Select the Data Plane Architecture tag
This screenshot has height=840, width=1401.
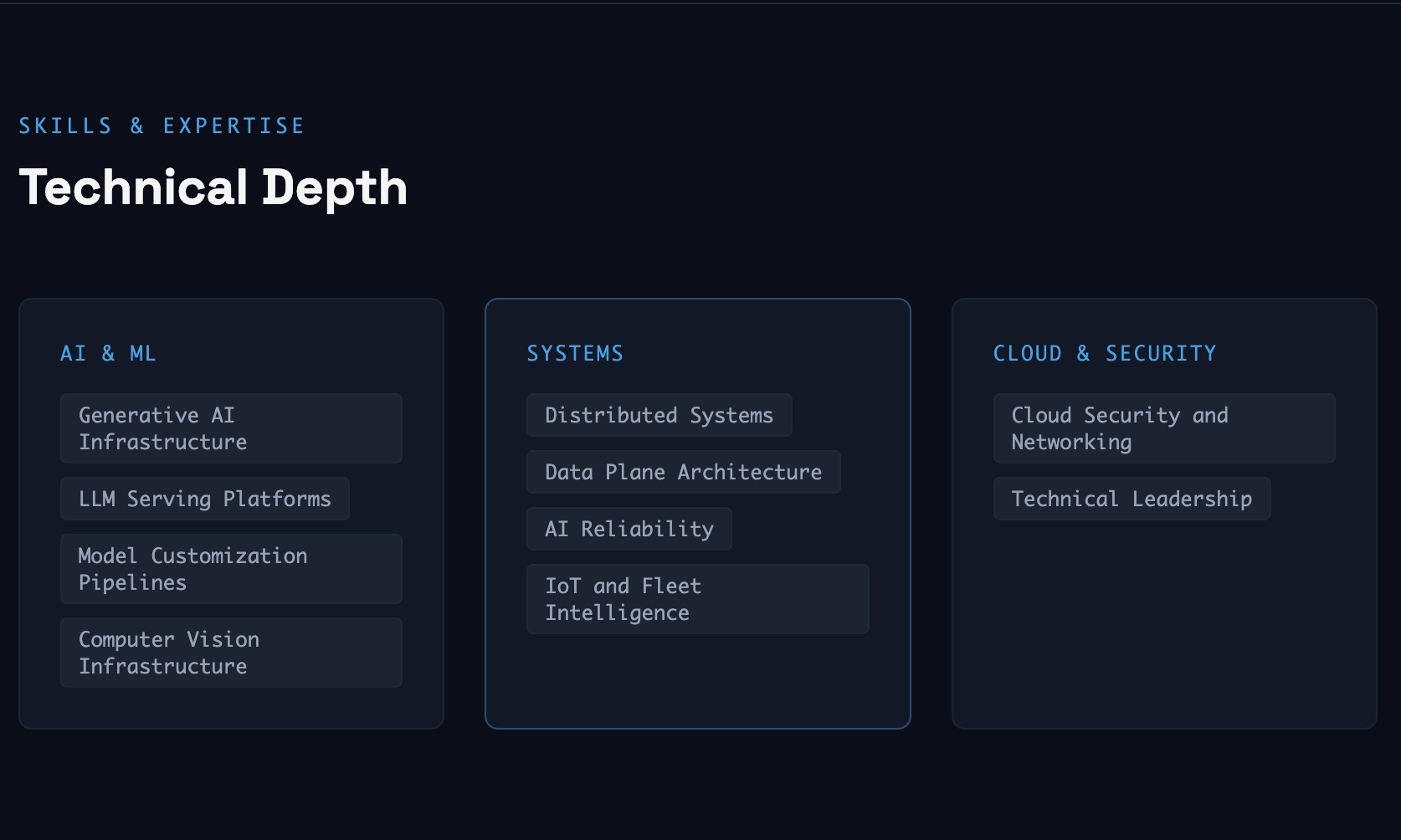click(x=684, y=472)
